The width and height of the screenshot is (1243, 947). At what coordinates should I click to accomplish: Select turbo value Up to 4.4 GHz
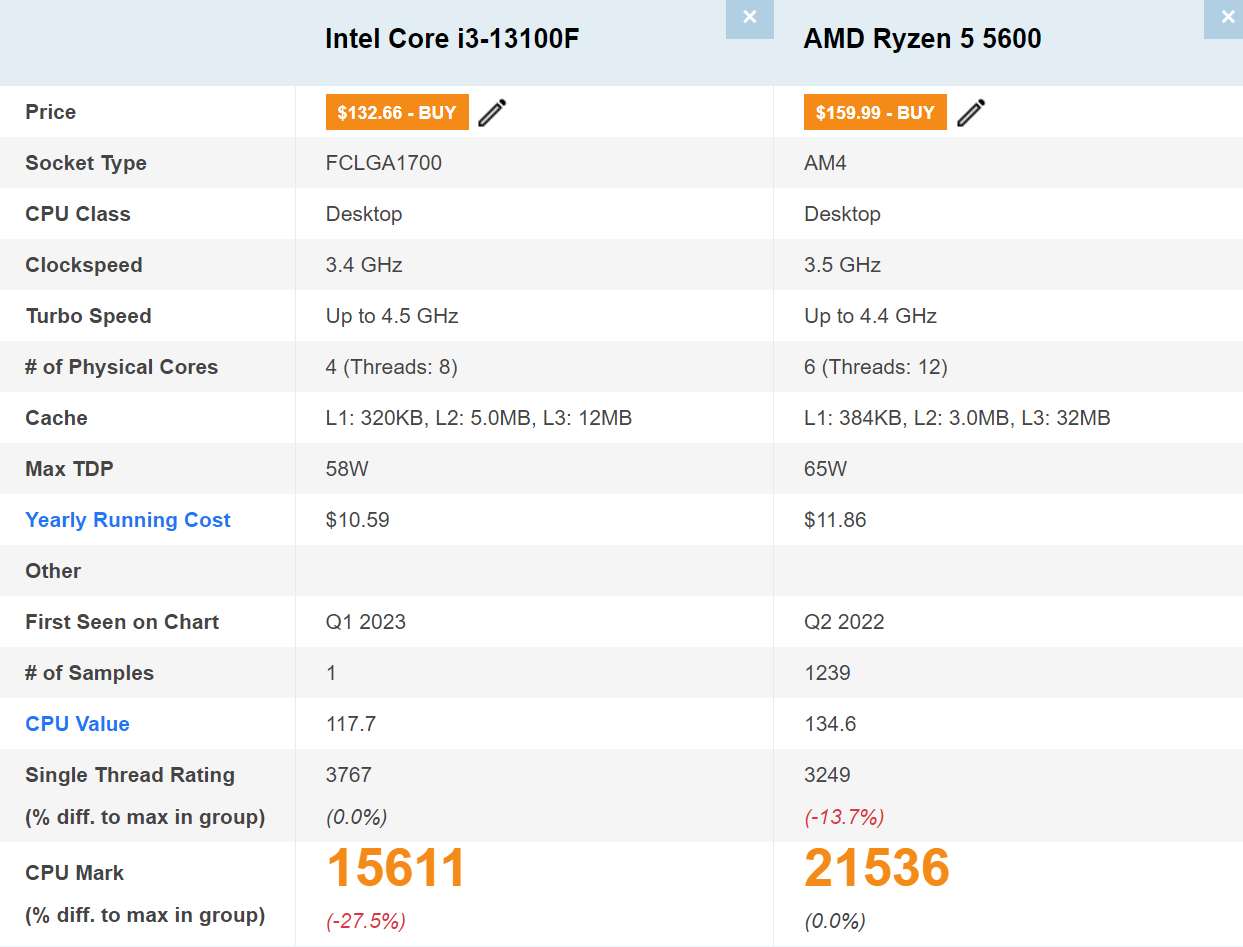[871, 316]
